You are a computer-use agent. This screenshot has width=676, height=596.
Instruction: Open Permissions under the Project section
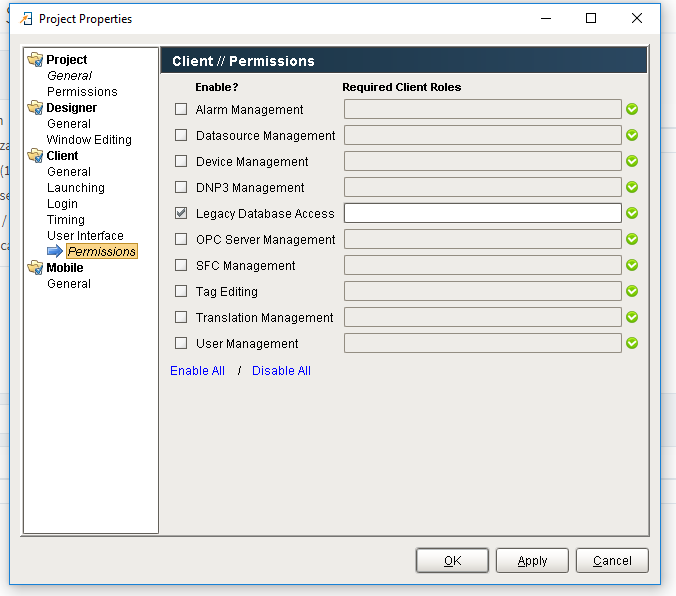click(x=82, y=91)
